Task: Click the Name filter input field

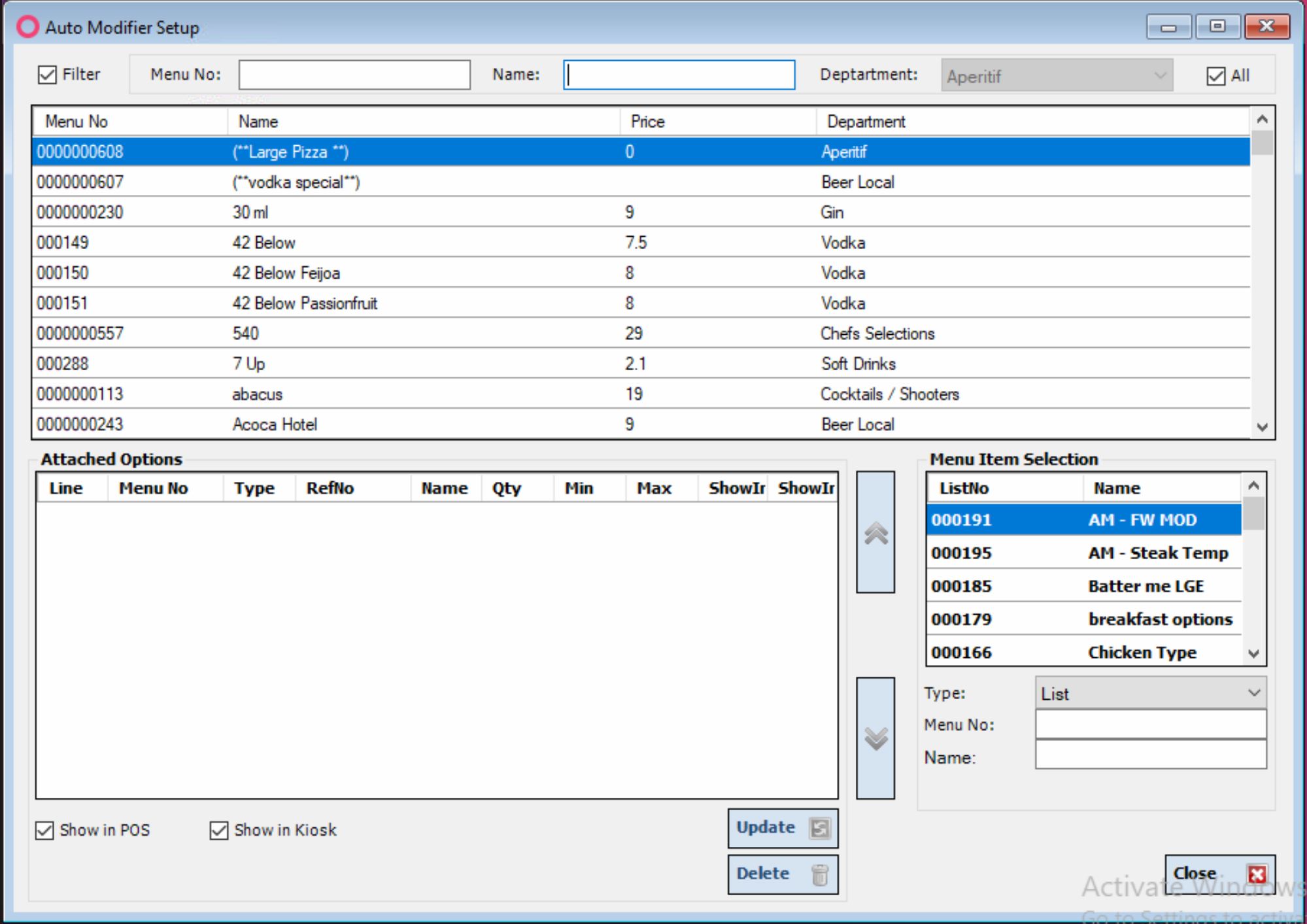Action: click(x=679, y=75)
